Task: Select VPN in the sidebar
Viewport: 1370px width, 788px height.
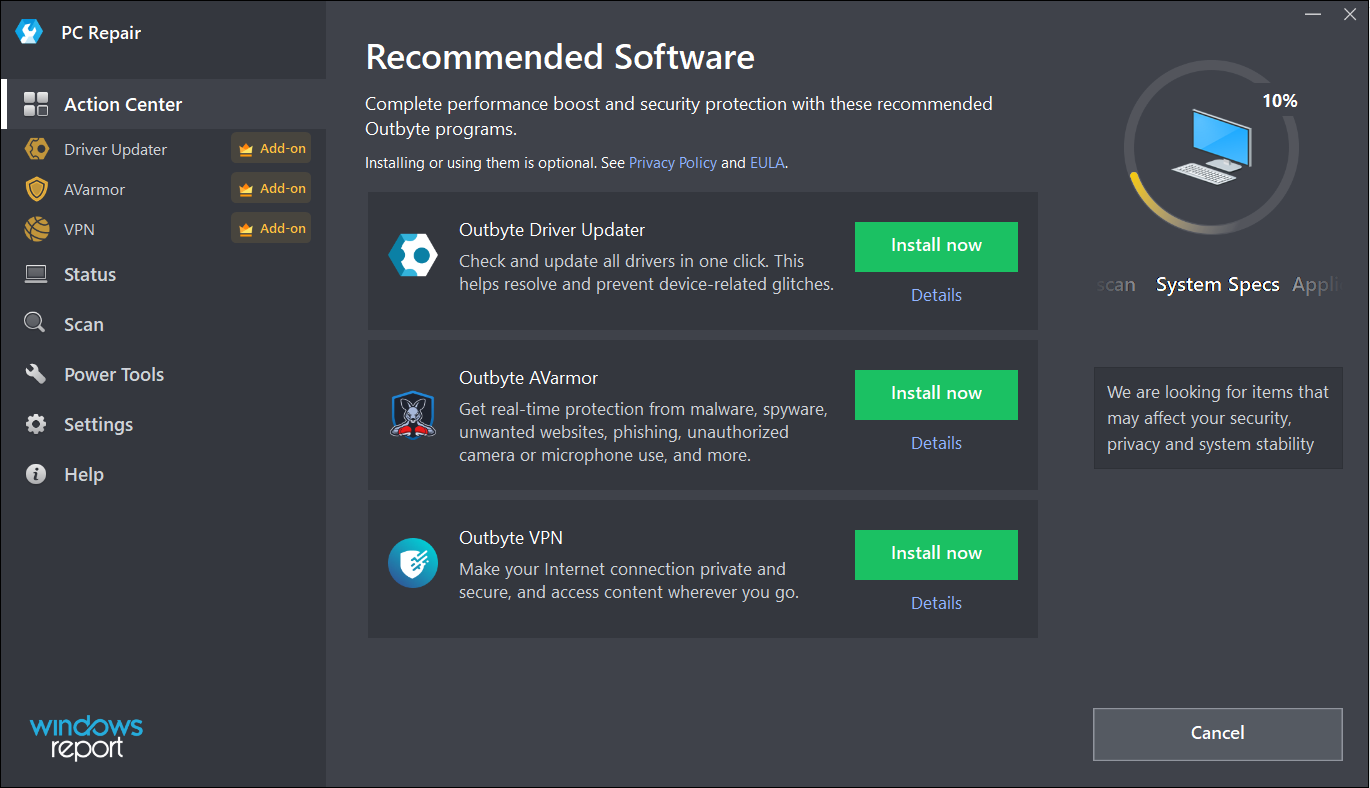Action: [x=79, y=229]
